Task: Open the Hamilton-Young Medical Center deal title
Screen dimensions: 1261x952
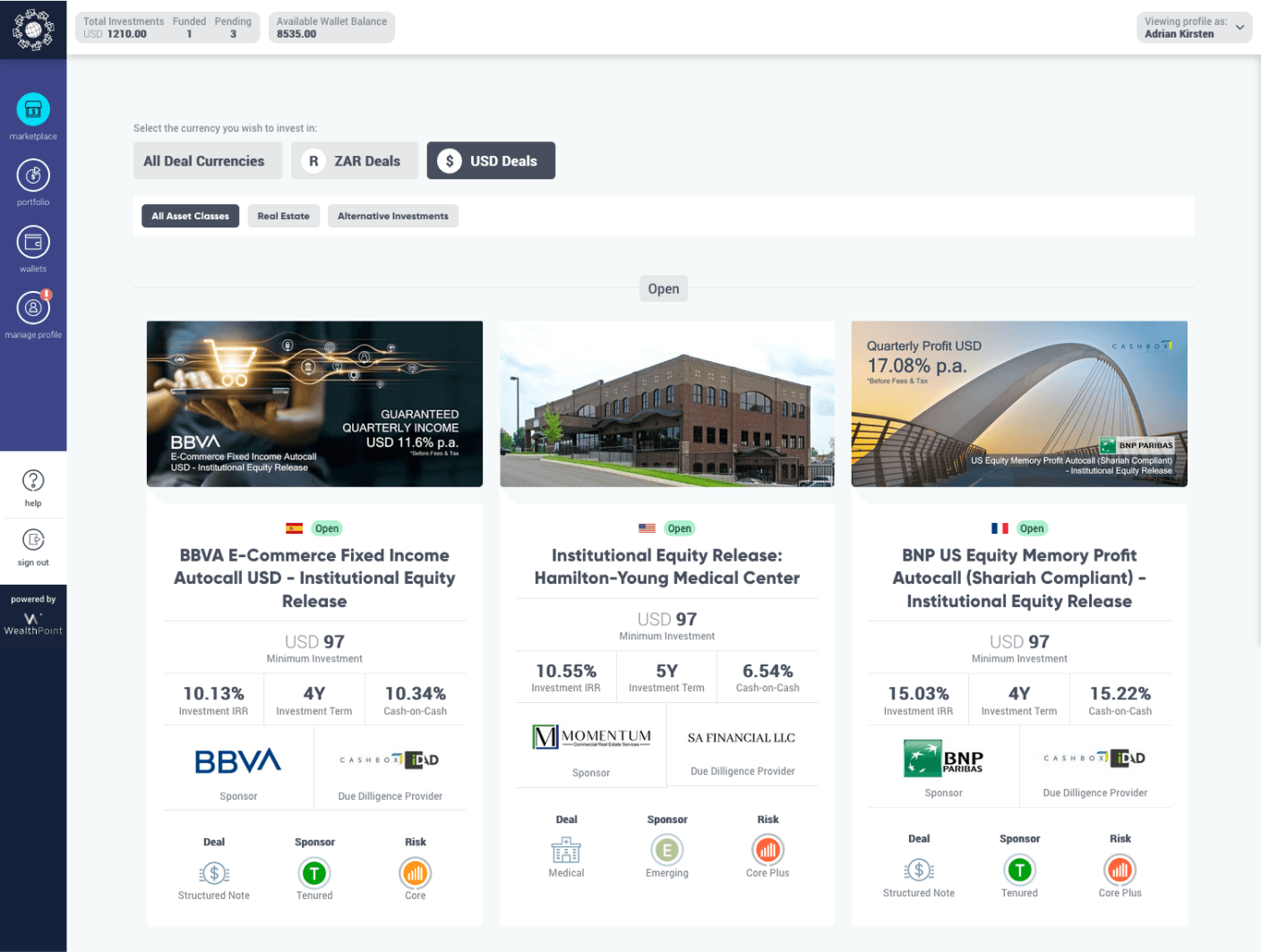Action: click(667, 567)
